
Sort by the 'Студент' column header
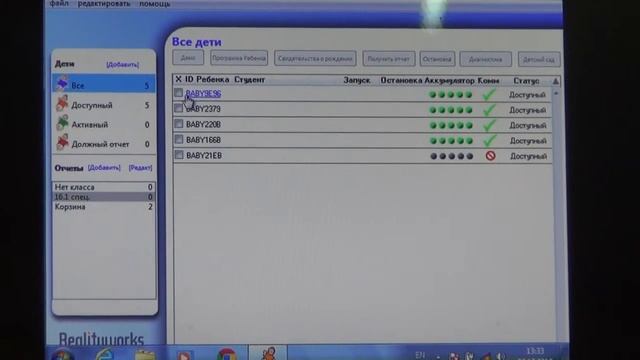(249, 80)
